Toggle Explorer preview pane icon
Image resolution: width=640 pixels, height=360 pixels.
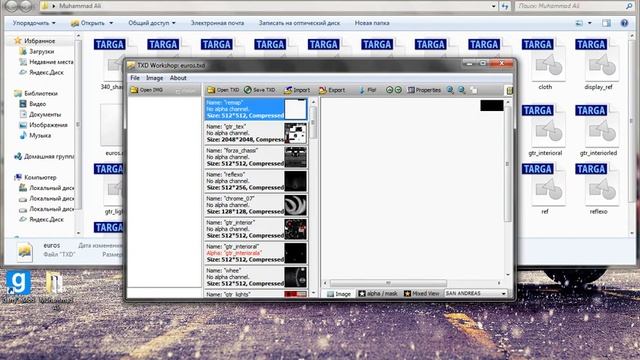(606, 23)
